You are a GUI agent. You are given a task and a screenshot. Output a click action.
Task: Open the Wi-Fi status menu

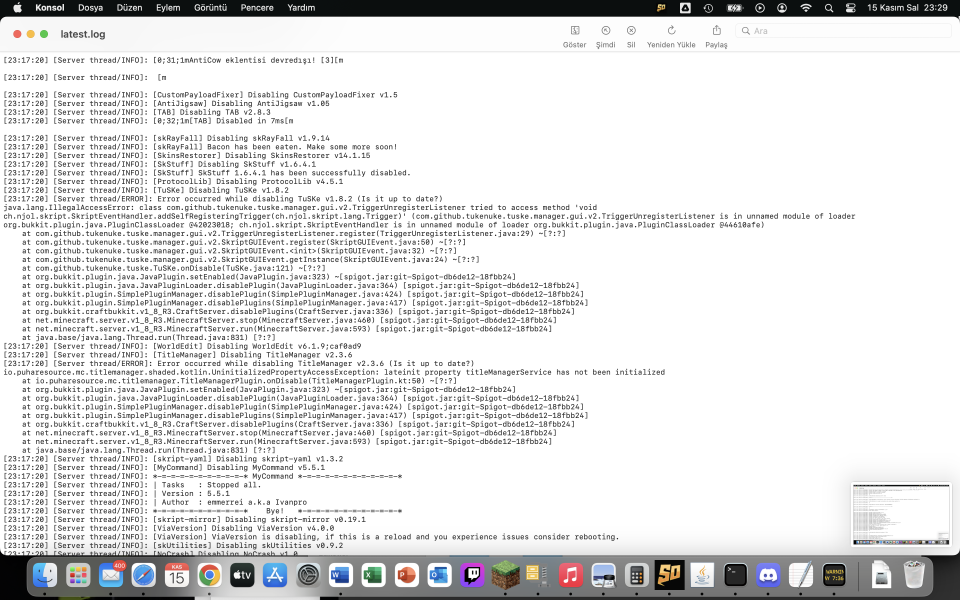[x=806, y=8]
